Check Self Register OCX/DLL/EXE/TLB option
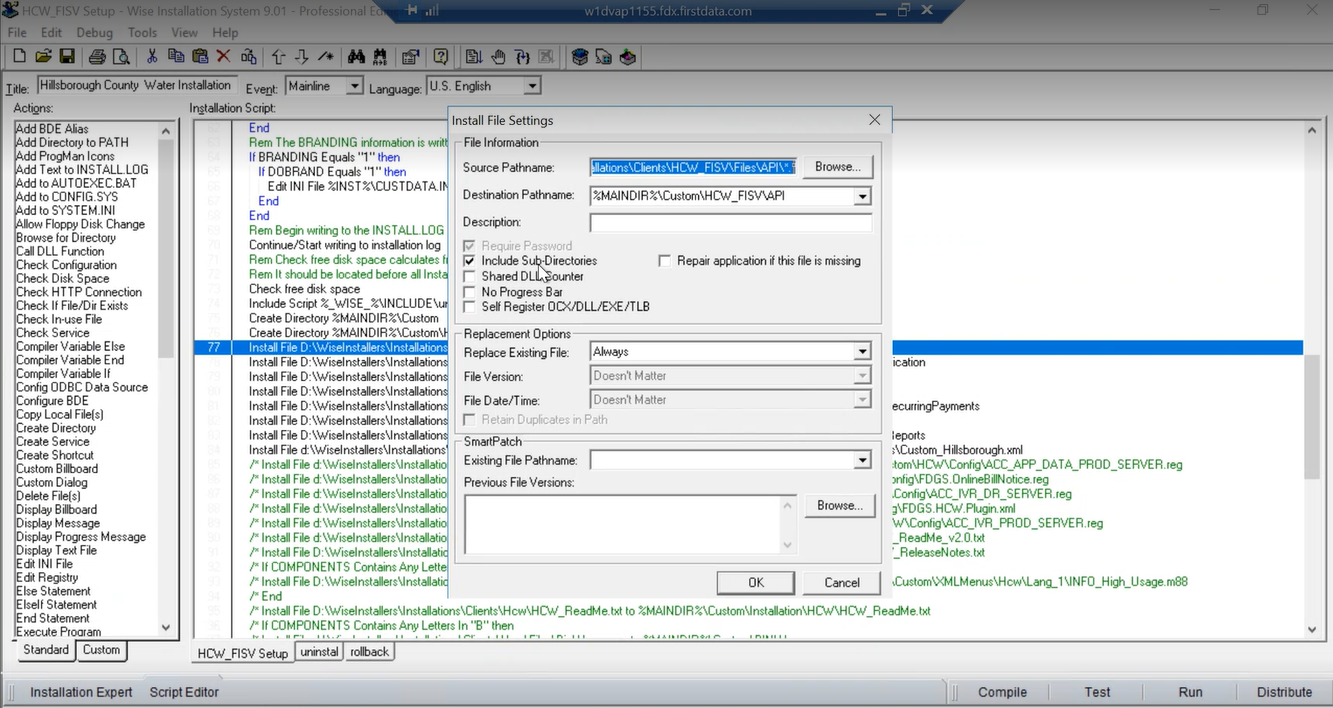1333x708 pixels. coord(470,307)
